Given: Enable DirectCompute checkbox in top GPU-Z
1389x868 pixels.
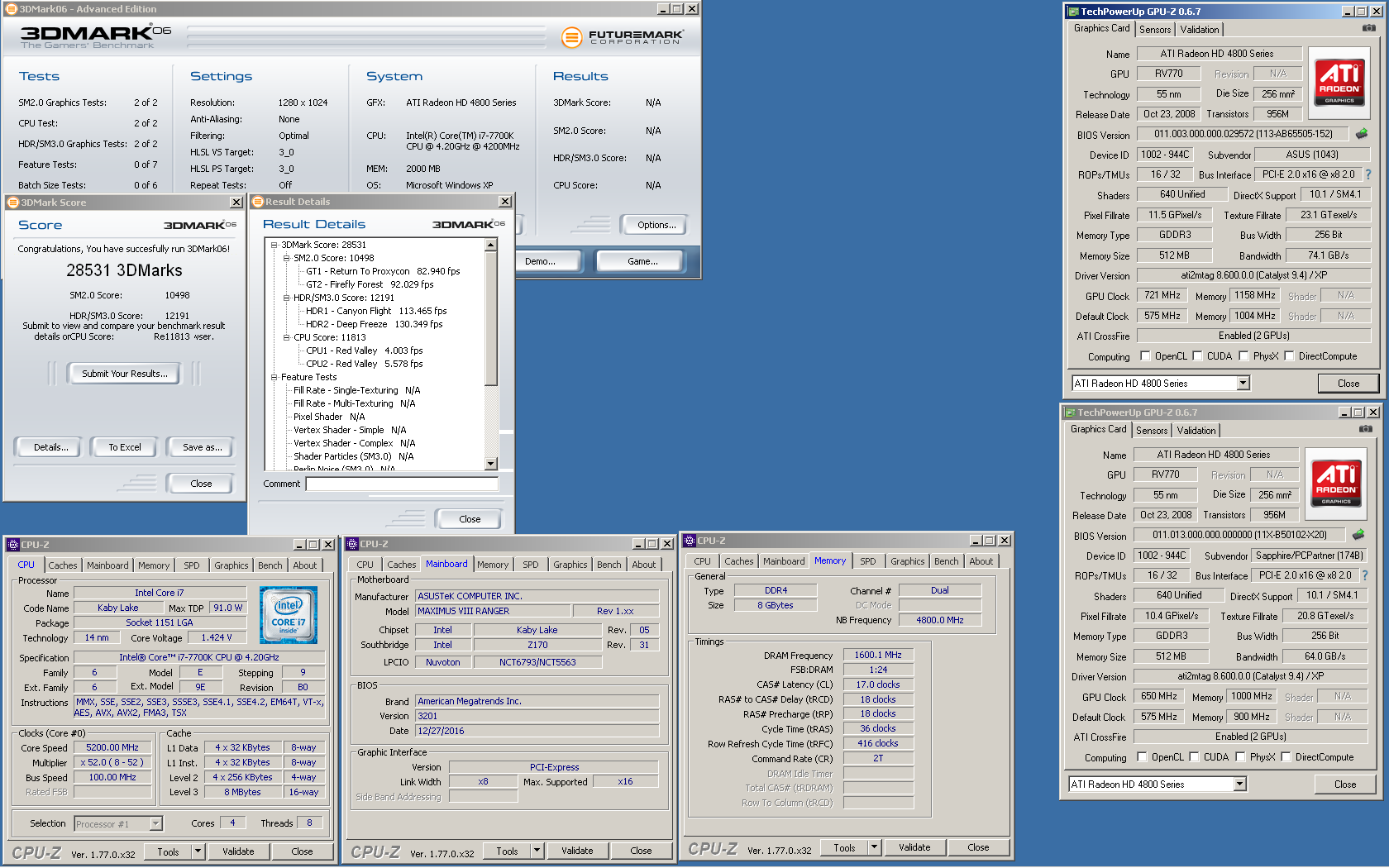Looking at the screenshot, I should point(1289,356).
